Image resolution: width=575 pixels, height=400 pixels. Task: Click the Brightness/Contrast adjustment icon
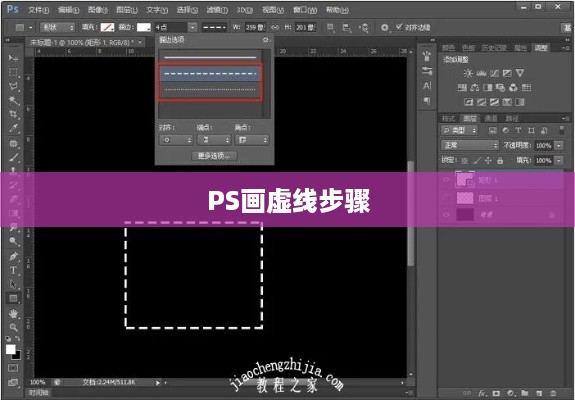point(468,73)
